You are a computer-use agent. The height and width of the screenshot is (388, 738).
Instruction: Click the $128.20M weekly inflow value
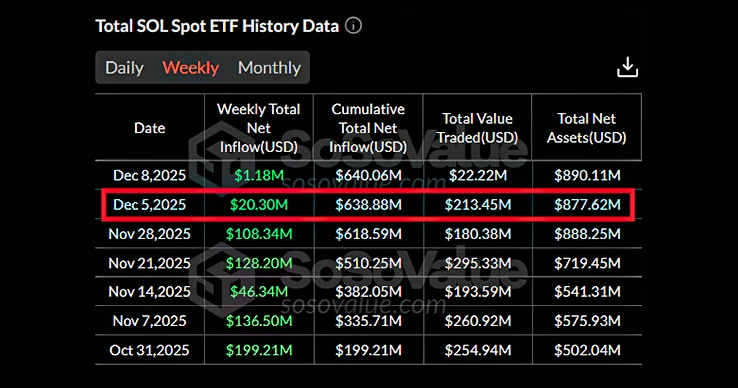click(259, 263)
